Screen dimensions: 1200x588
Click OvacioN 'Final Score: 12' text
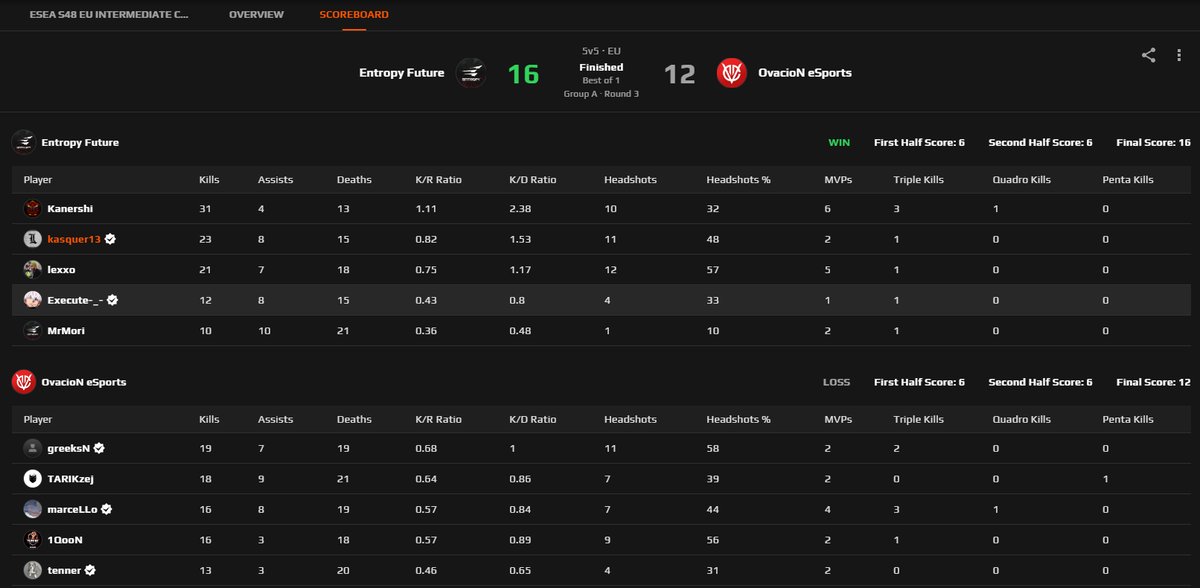pos(1153,381)
